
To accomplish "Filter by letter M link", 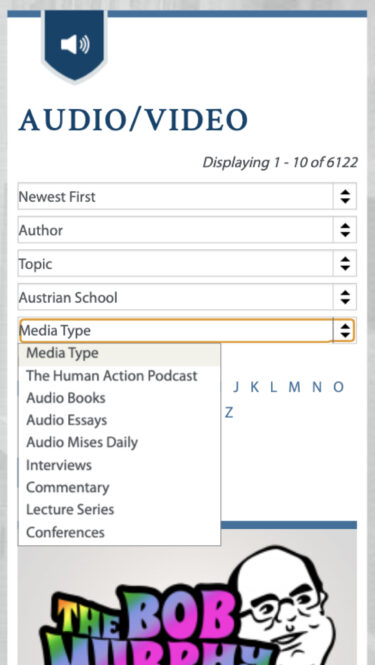I will pos(294,387).
